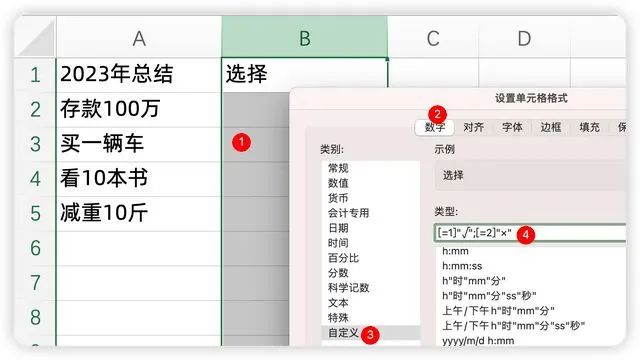Select column C header
The height and width of the screenshot is (360, 640).
click(x=433, y=38)
